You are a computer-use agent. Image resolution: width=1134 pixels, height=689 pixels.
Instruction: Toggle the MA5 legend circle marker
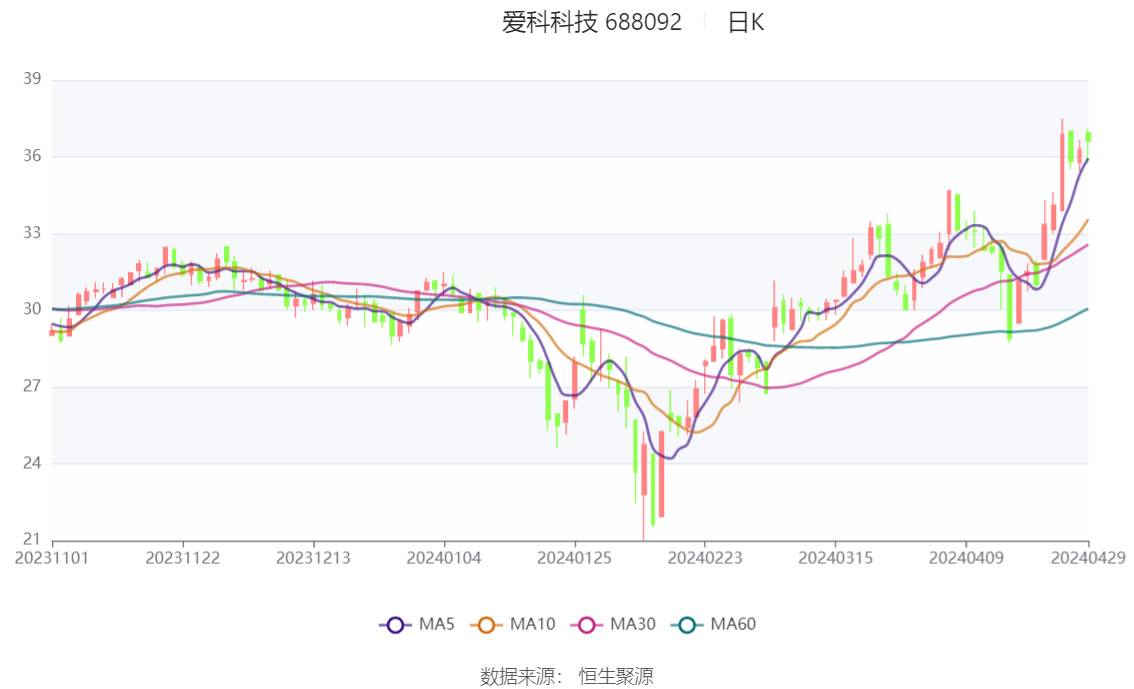pyautogui.click(x=395, y=625)
